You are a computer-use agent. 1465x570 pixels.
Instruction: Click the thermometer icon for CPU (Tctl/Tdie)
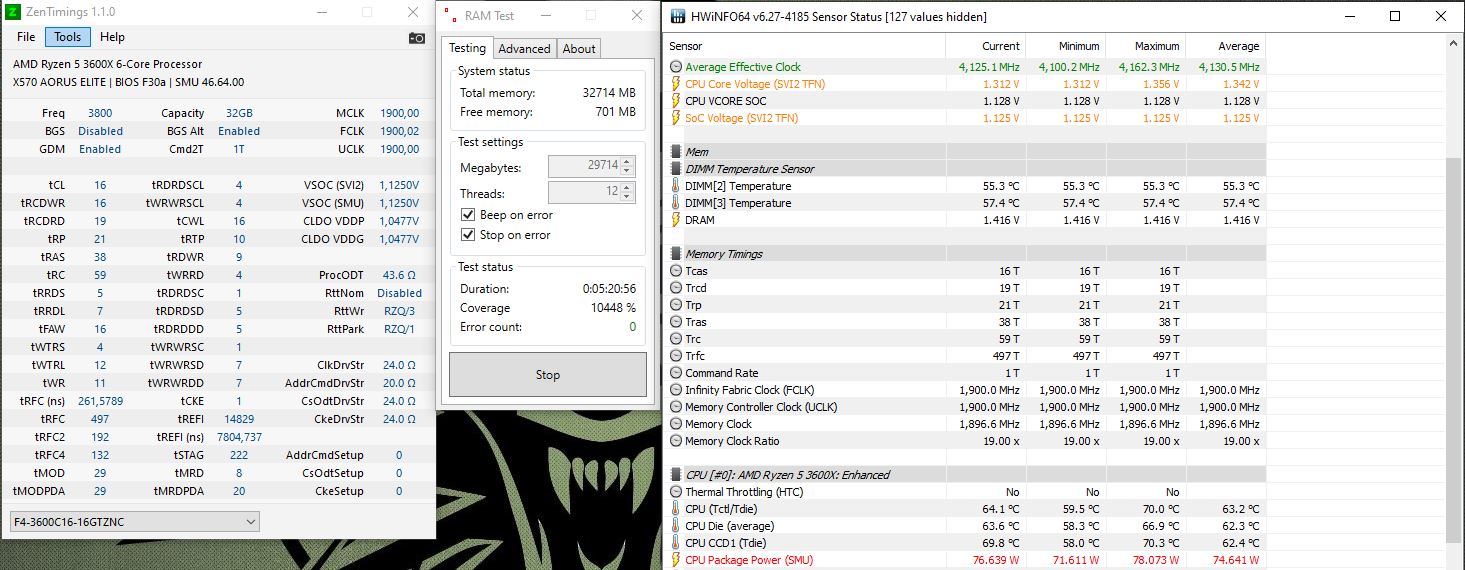pos(676,509)
